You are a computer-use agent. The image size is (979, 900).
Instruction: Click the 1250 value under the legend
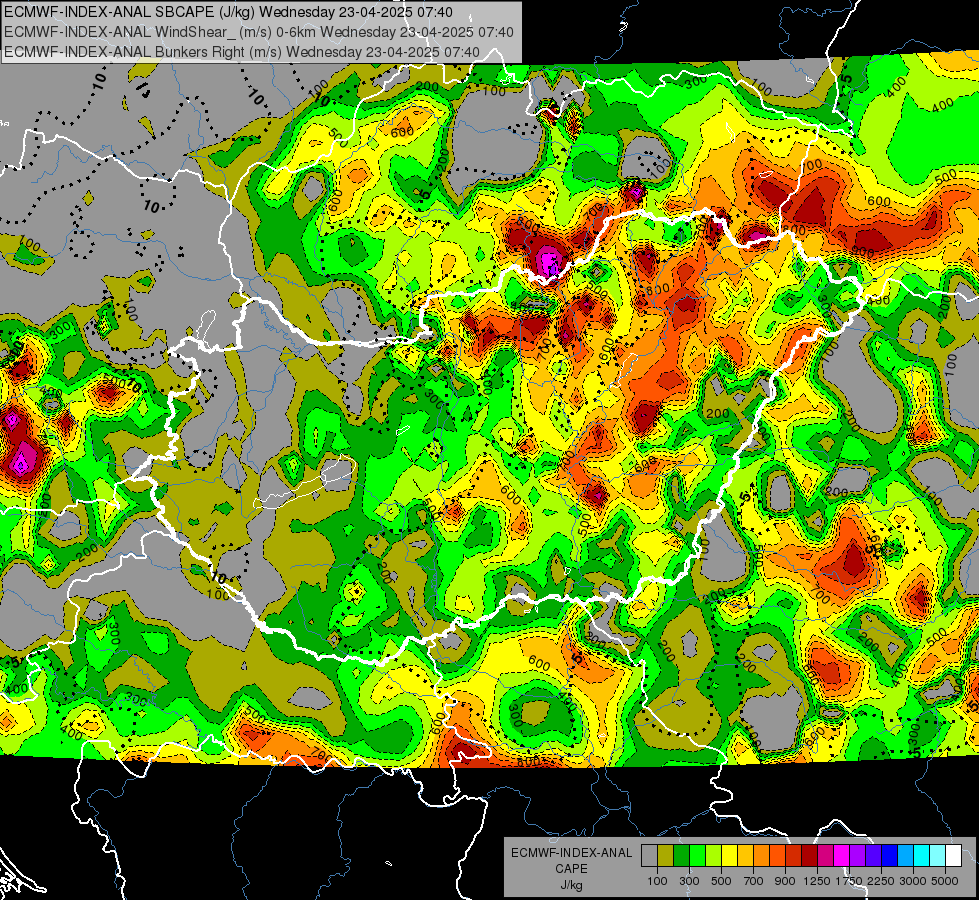817,881
